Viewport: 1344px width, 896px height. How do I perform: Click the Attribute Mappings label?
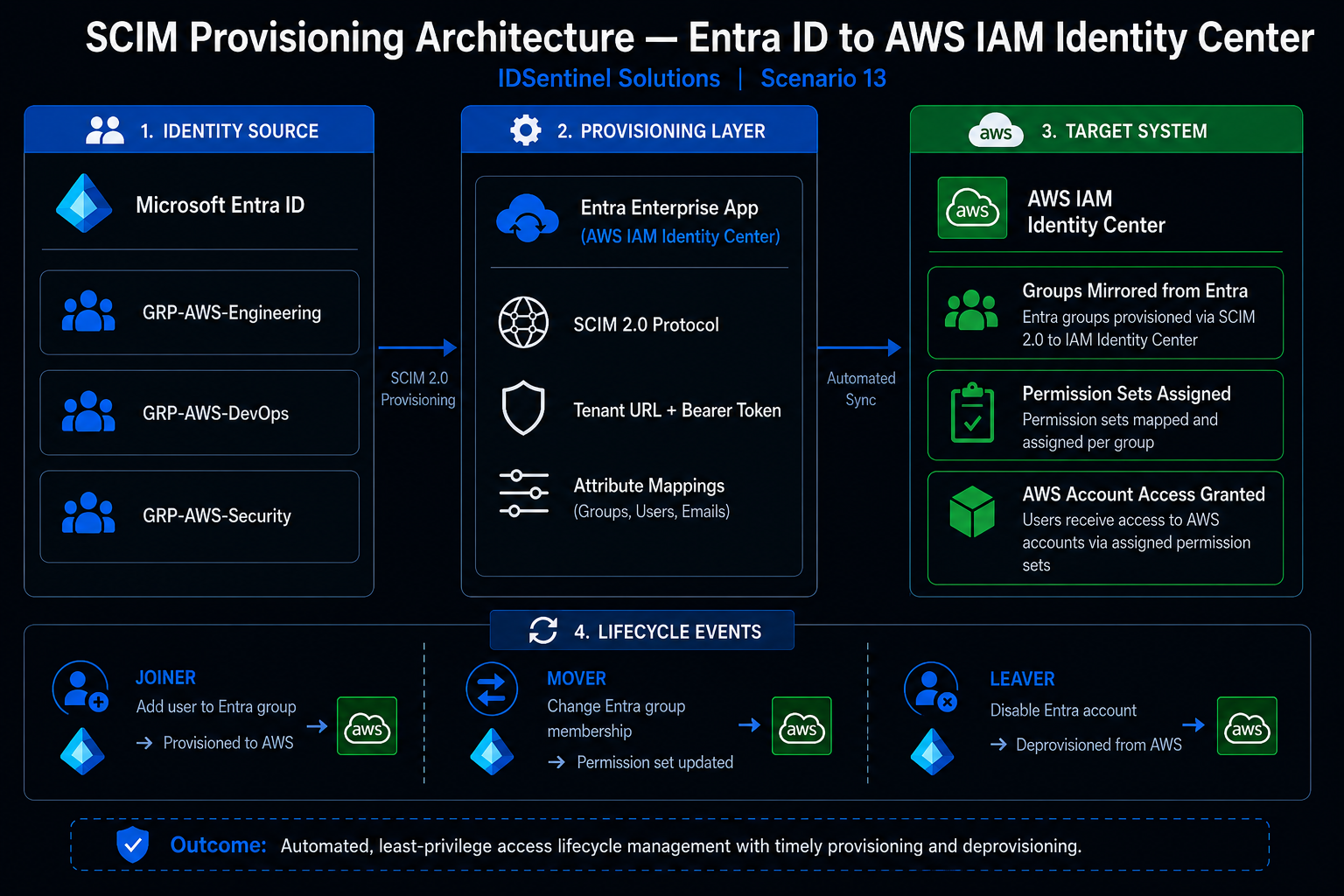649,486
